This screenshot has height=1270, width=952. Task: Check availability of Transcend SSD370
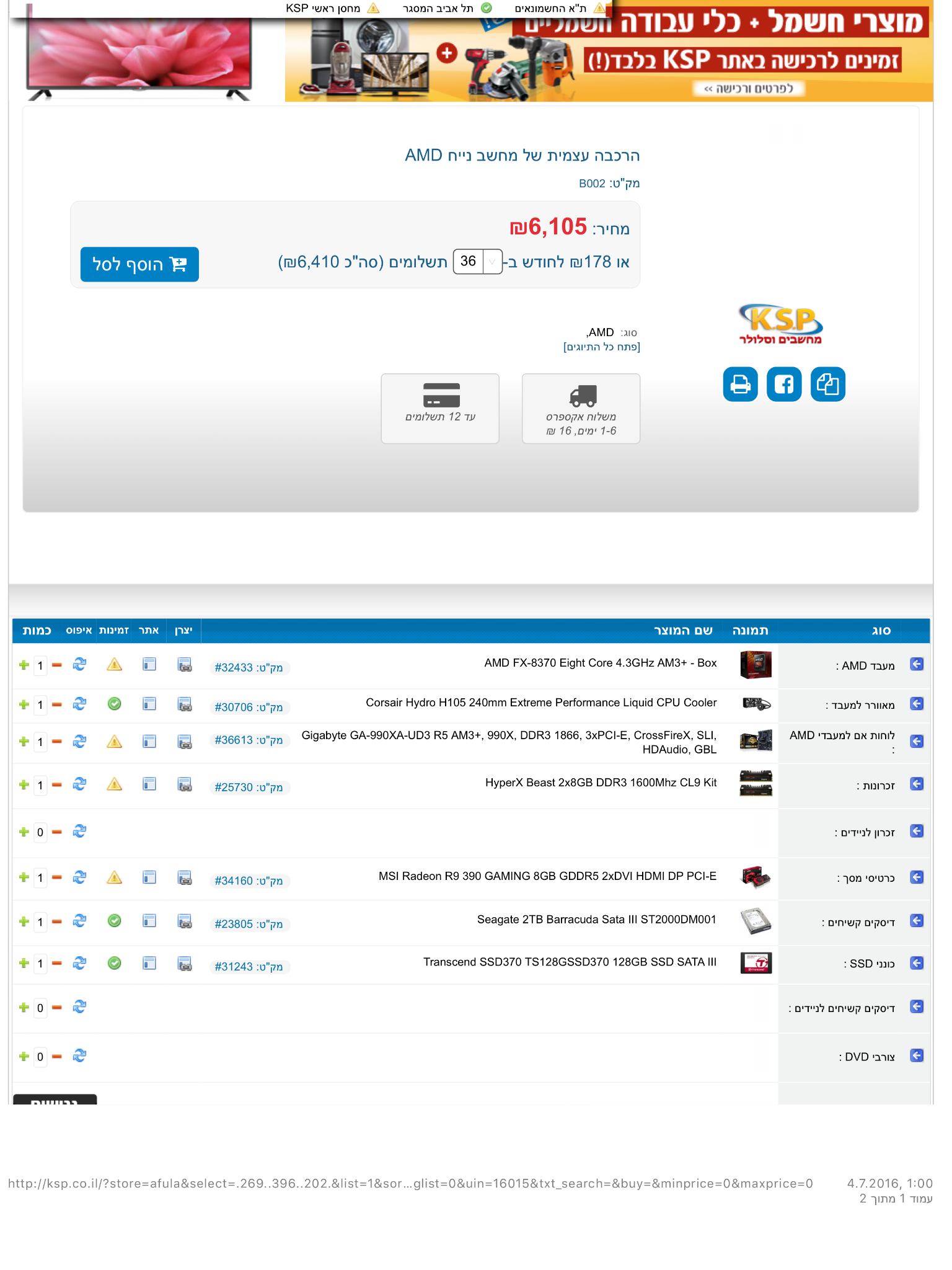point(114,963)
